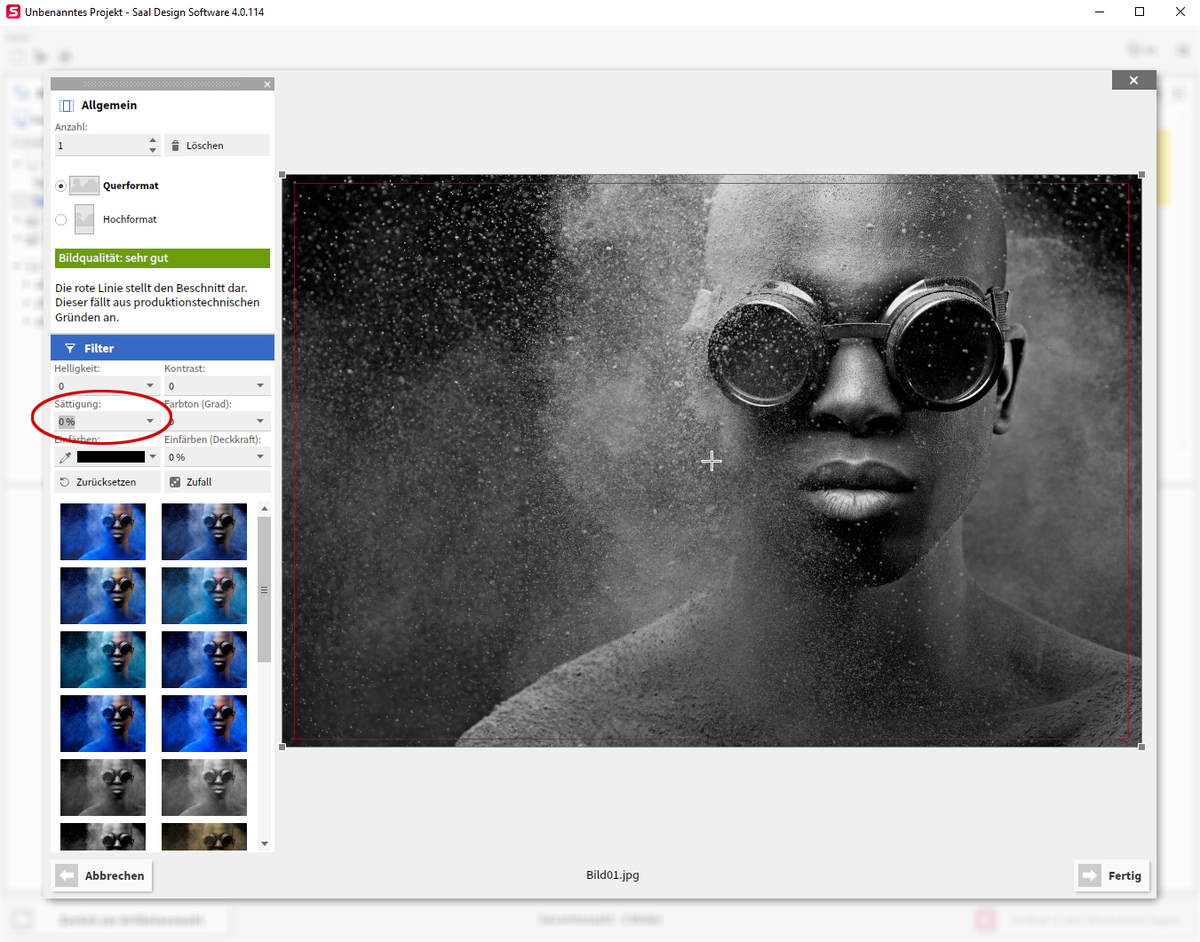Image resolution: width=1200 pixels, height=942 pixels.
Task: Open the black Einfärben color swatch
Action: [x=111, y=457]
